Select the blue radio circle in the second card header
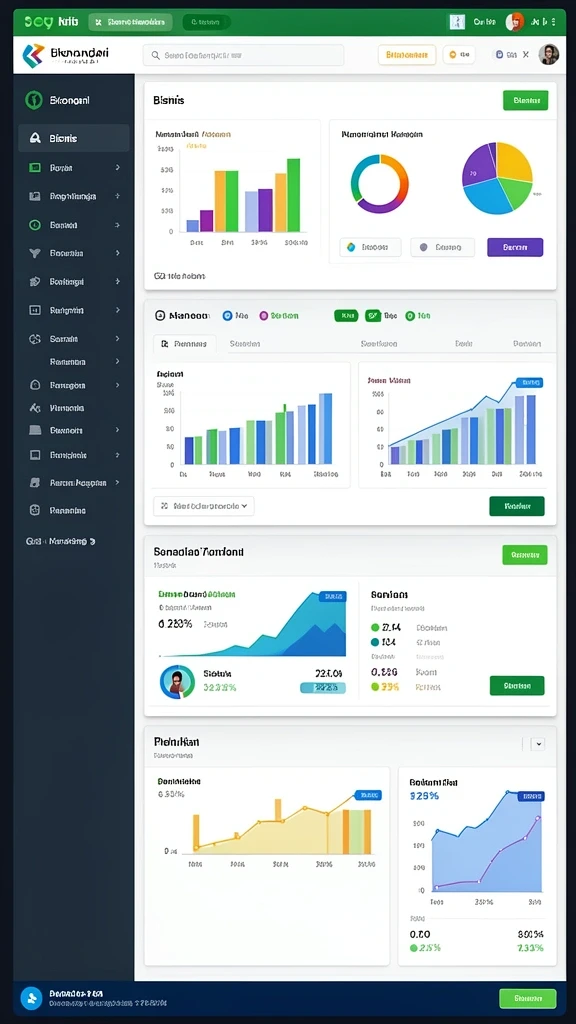This screenshot has width=576, height=1024. 227,315
